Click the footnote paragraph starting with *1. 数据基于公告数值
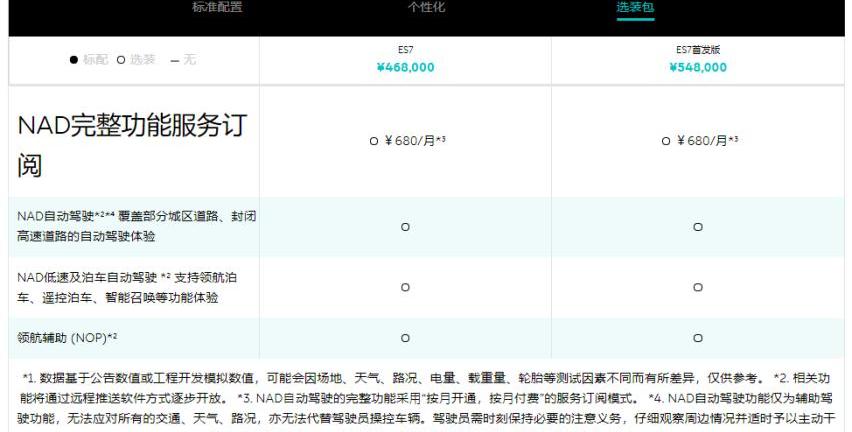Image resolution: width=852 pixels, height=432 pixels. coord(427,398)
